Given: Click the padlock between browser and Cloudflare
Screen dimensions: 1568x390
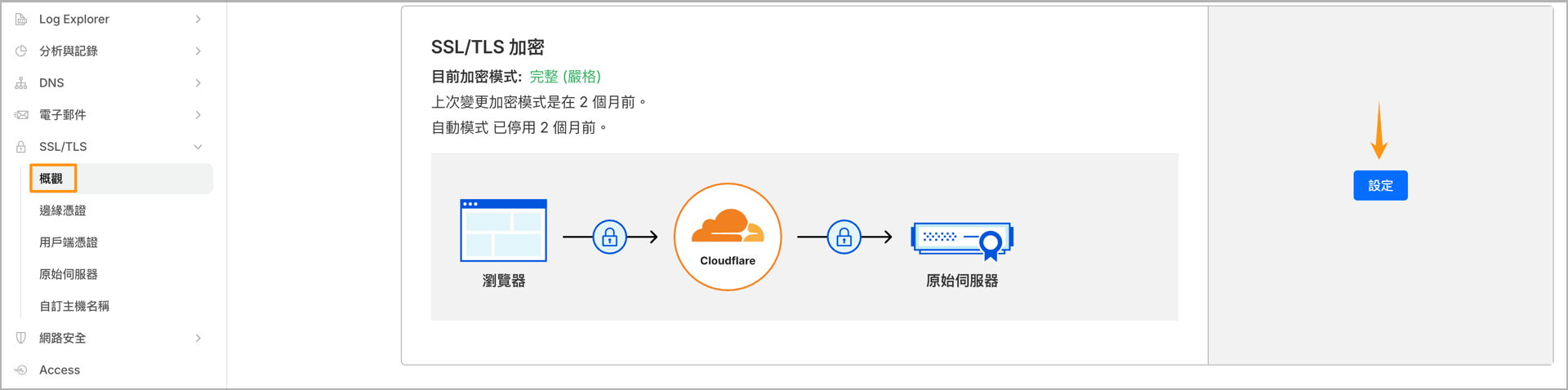Looking at the screenshot, I should pos(609,237).
